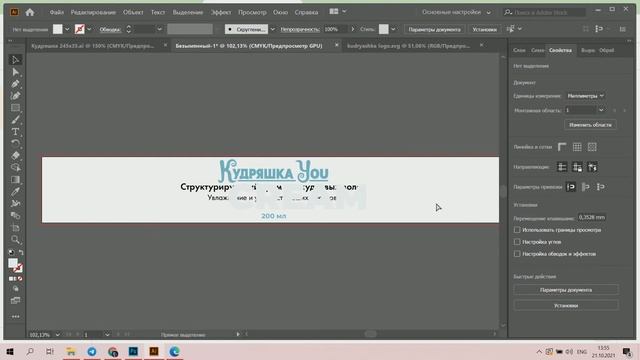
Task: Toggle snap to point icon
Action: 571,187
